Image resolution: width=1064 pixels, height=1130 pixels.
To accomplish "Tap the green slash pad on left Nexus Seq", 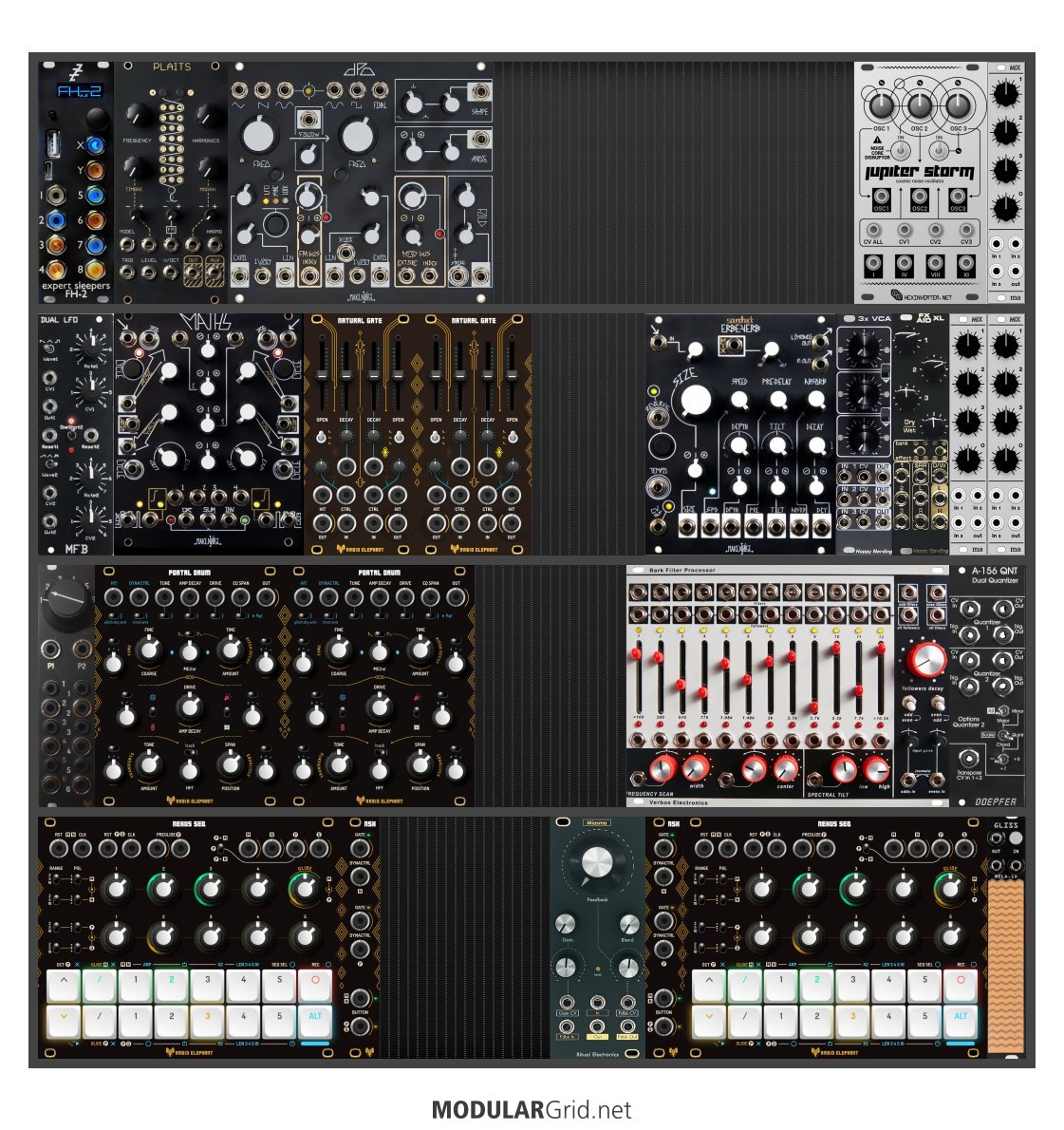I will point(100,985).
